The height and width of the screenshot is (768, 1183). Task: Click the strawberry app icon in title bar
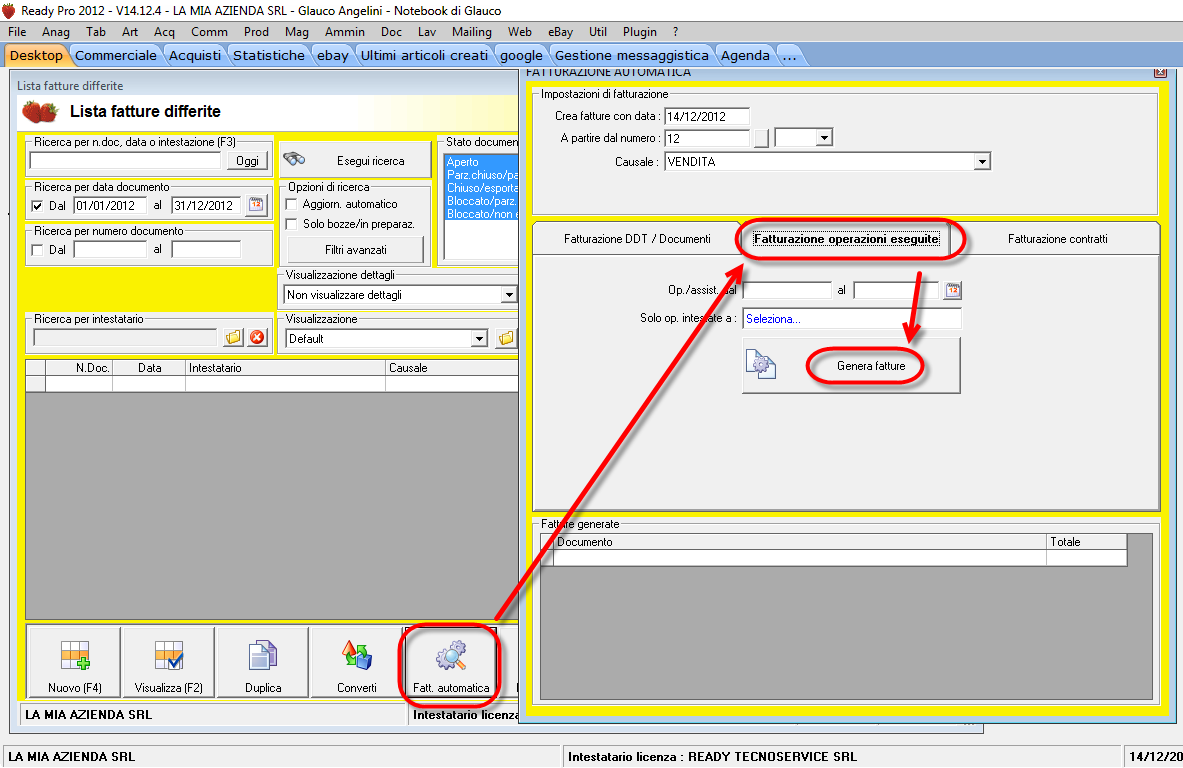pos(8,11)
